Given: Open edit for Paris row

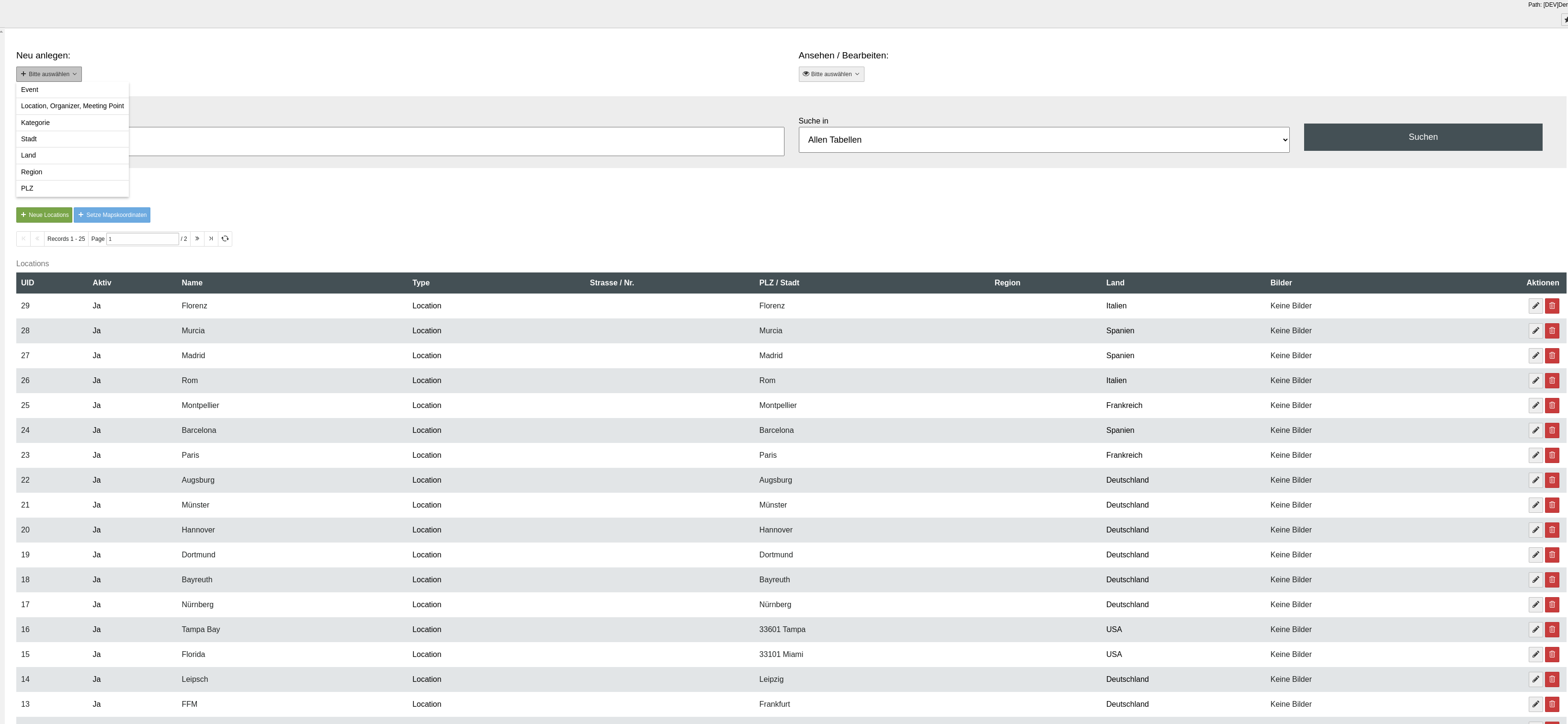Looking at the screenshot, I should click(x=1536, y=456).
